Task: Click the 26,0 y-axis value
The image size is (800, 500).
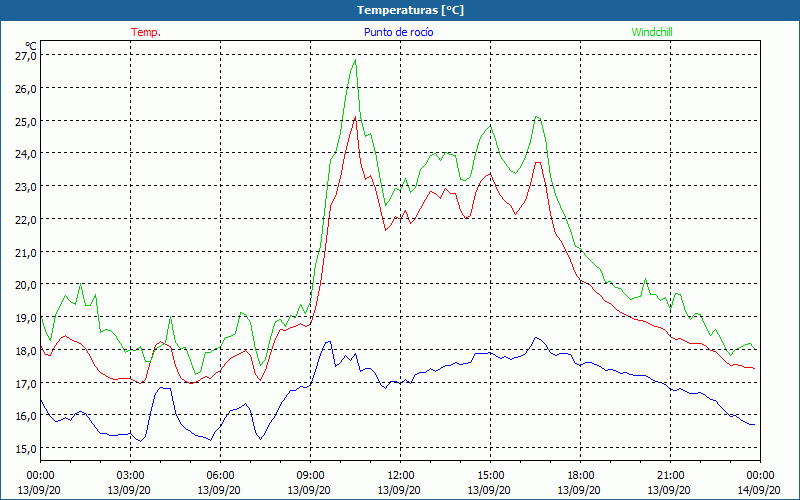Action: 26,88
